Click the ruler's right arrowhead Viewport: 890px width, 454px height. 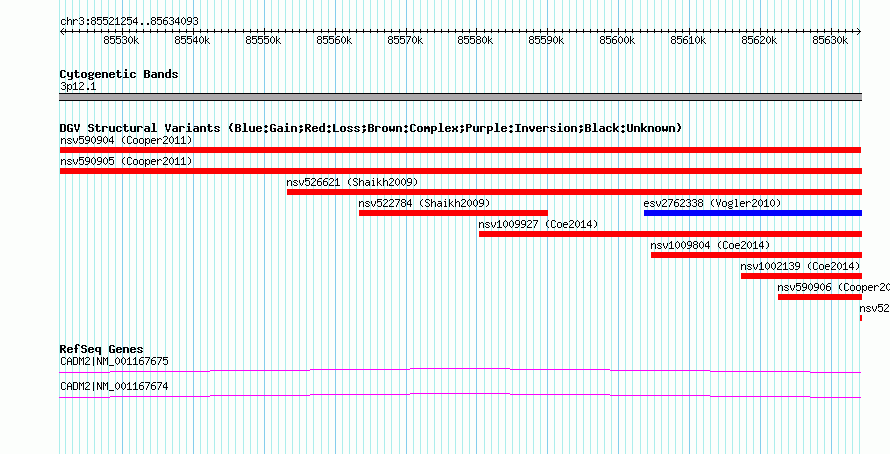[859, 32]
